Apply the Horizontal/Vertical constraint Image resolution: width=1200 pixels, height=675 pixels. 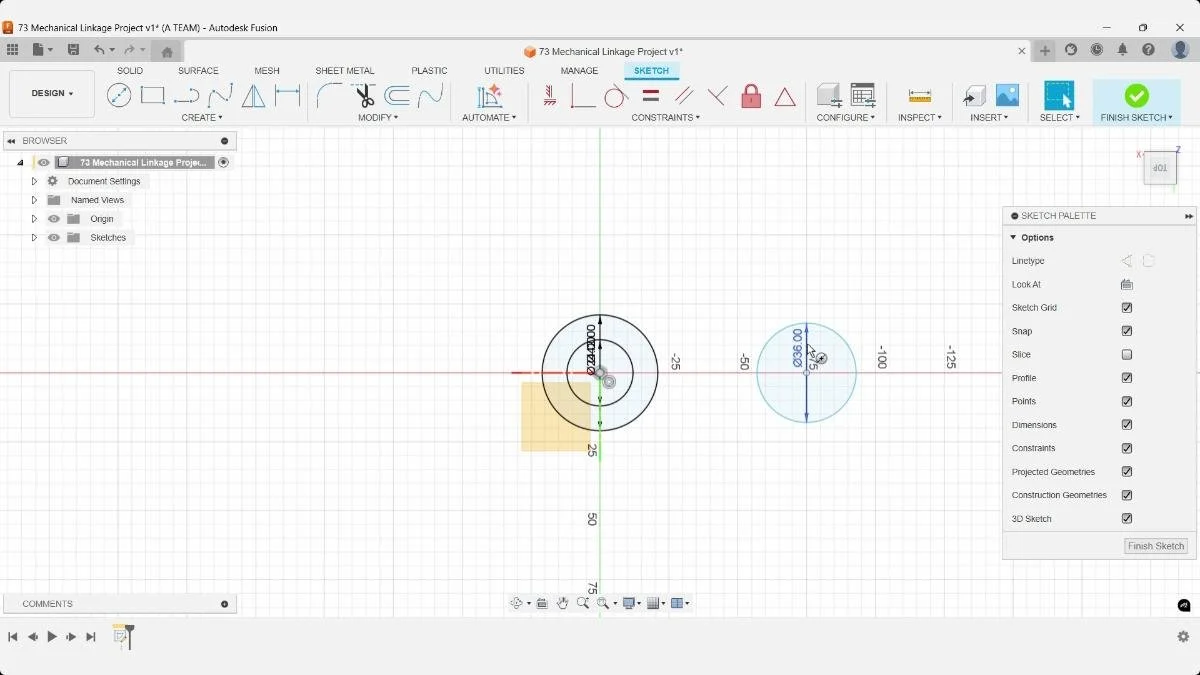tap(550, 95)
